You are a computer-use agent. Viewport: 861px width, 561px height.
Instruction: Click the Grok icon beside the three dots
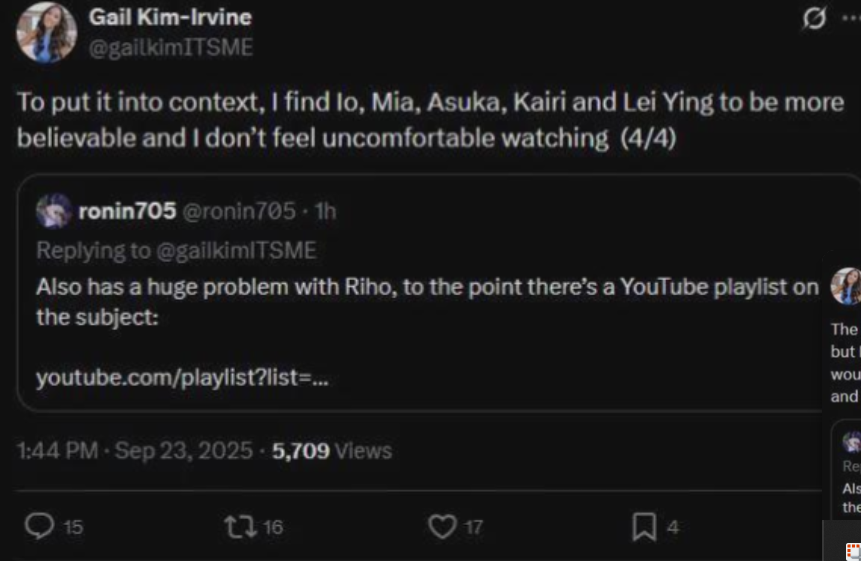click(815, 19)
